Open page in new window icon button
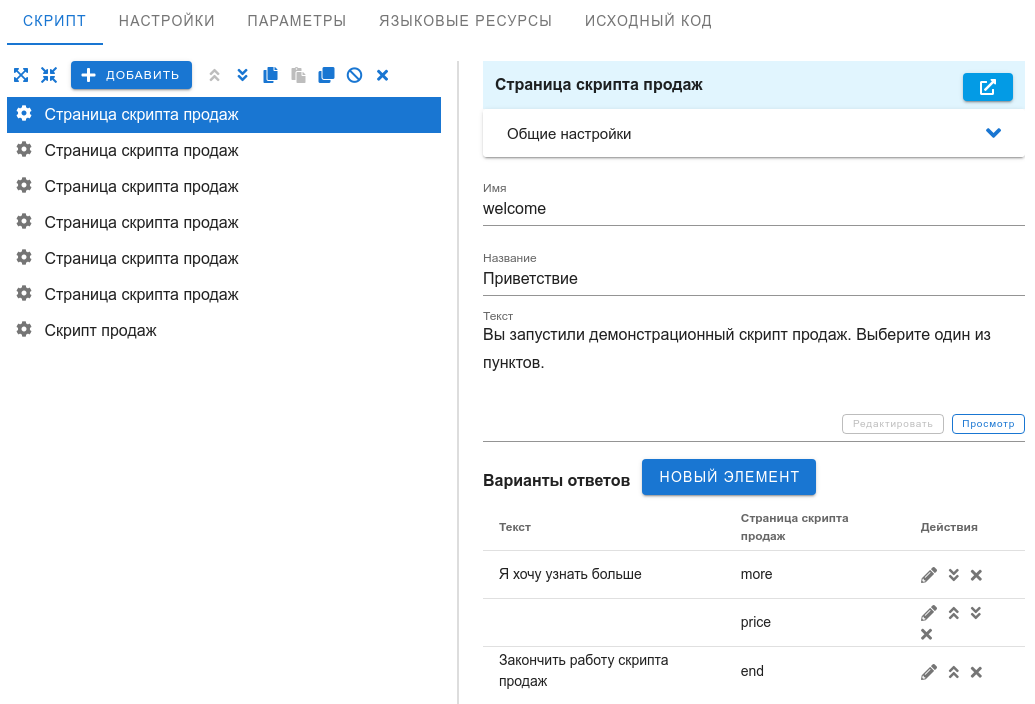 pyautogui.click(x=987, y=87)
